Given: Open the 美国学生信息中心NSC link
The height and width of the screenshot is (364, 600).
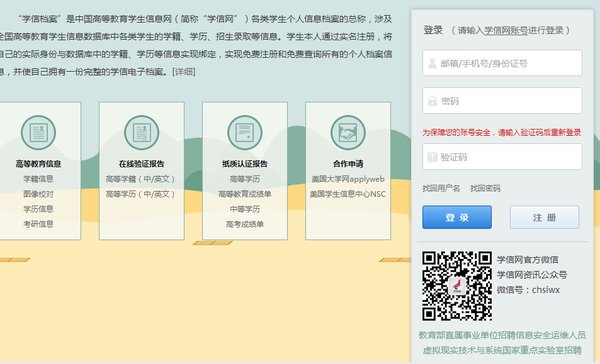Looking at the screenshot, I should [348, 194].
